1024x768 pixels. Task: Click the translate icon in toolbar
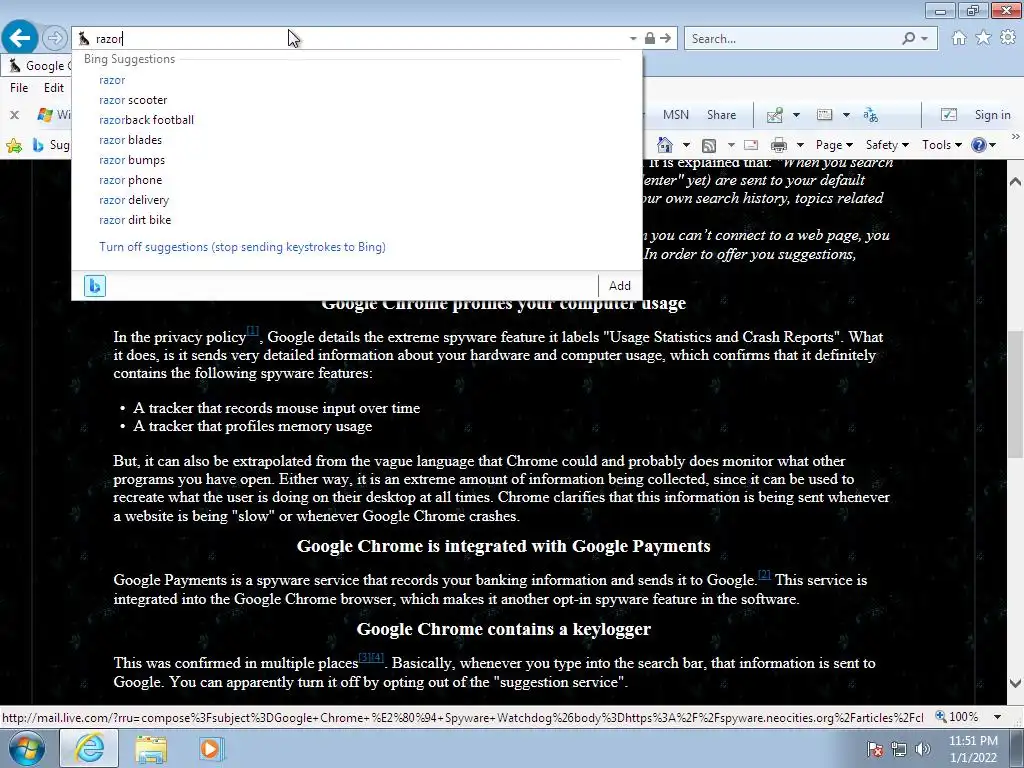tap(871, 115)
